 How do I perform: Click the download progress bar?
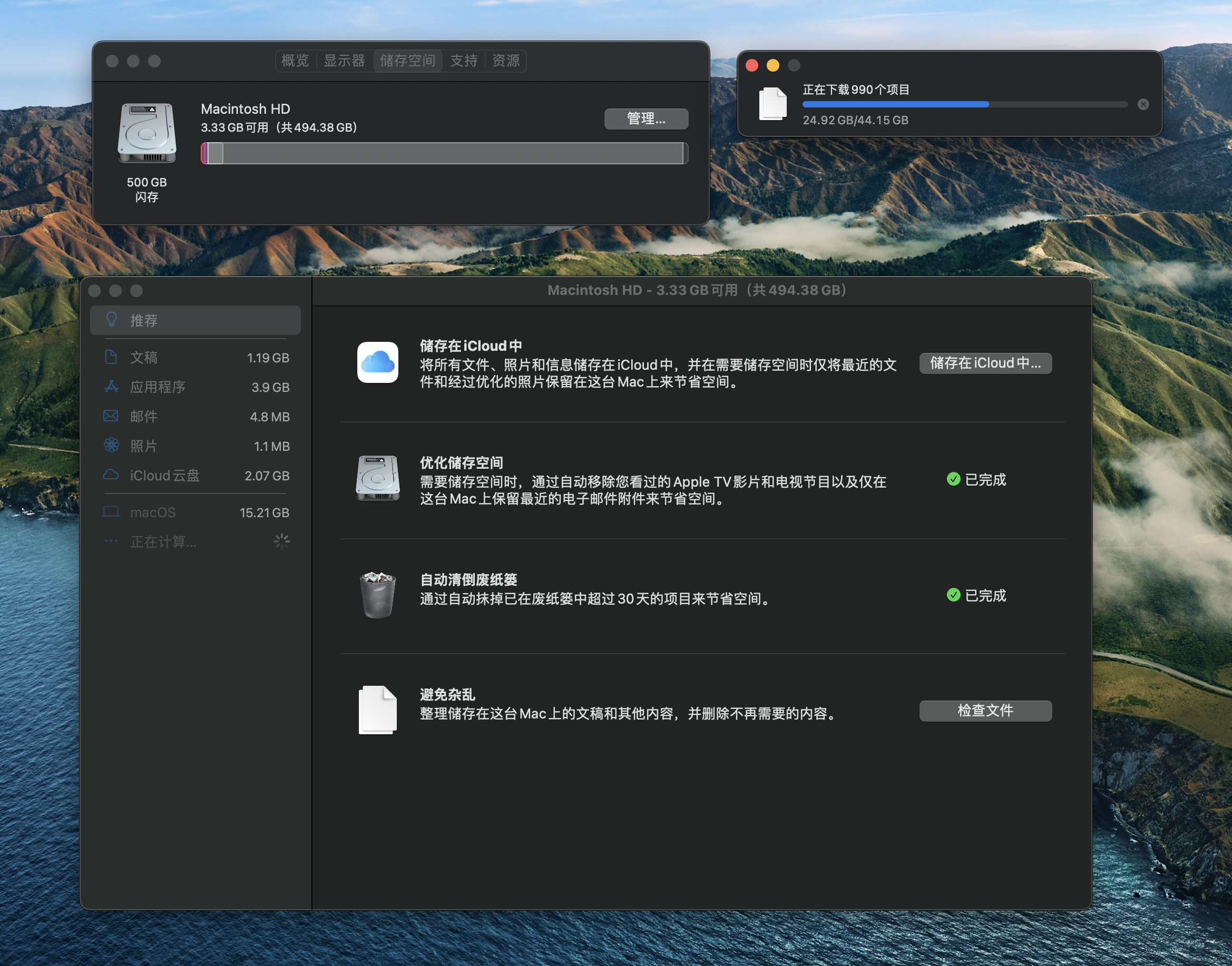(x=964, y=105)
